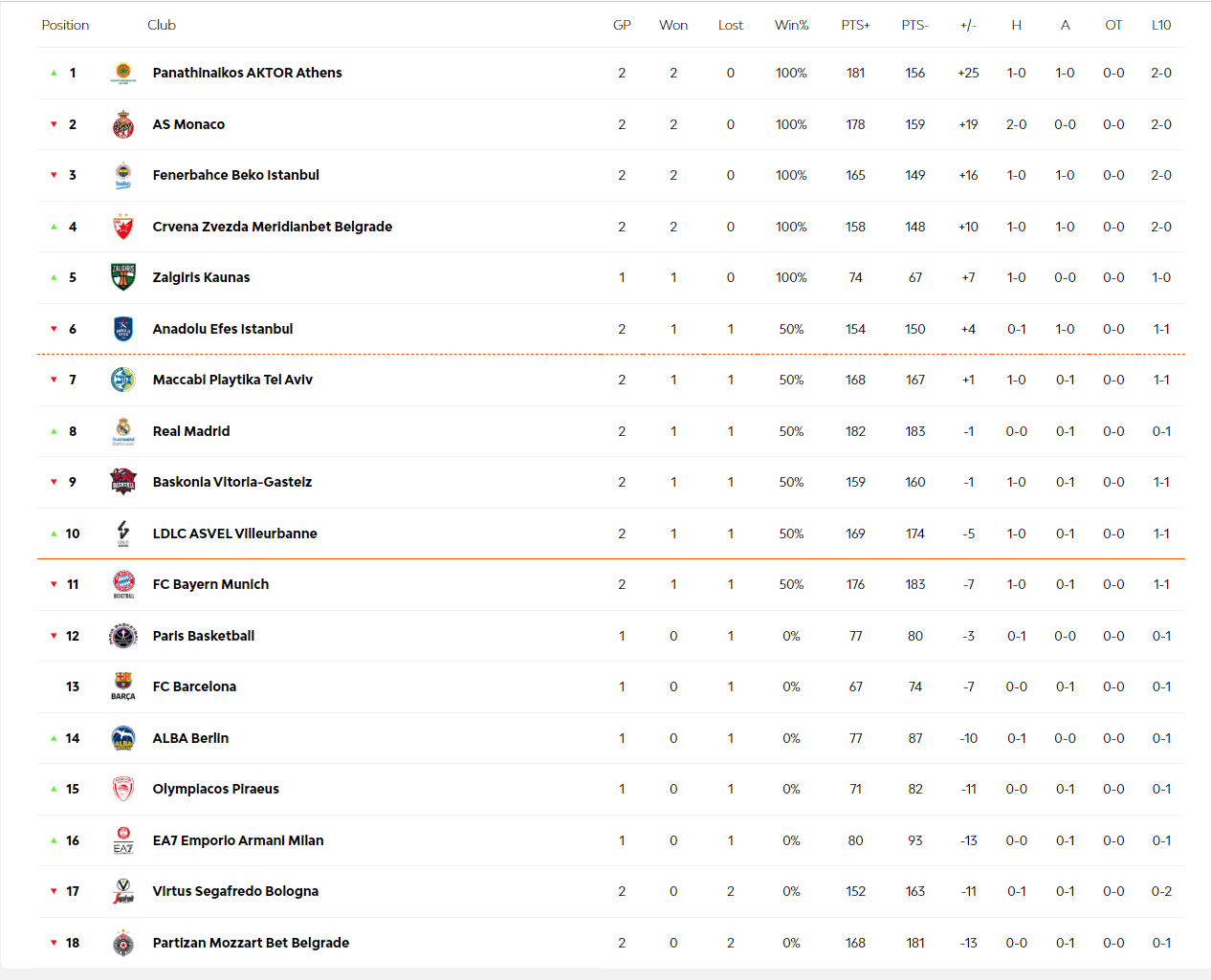Open Anadolu Efes Istanbul team page
The width and height of the screenshot is (1211, 980).
point(223,329)
